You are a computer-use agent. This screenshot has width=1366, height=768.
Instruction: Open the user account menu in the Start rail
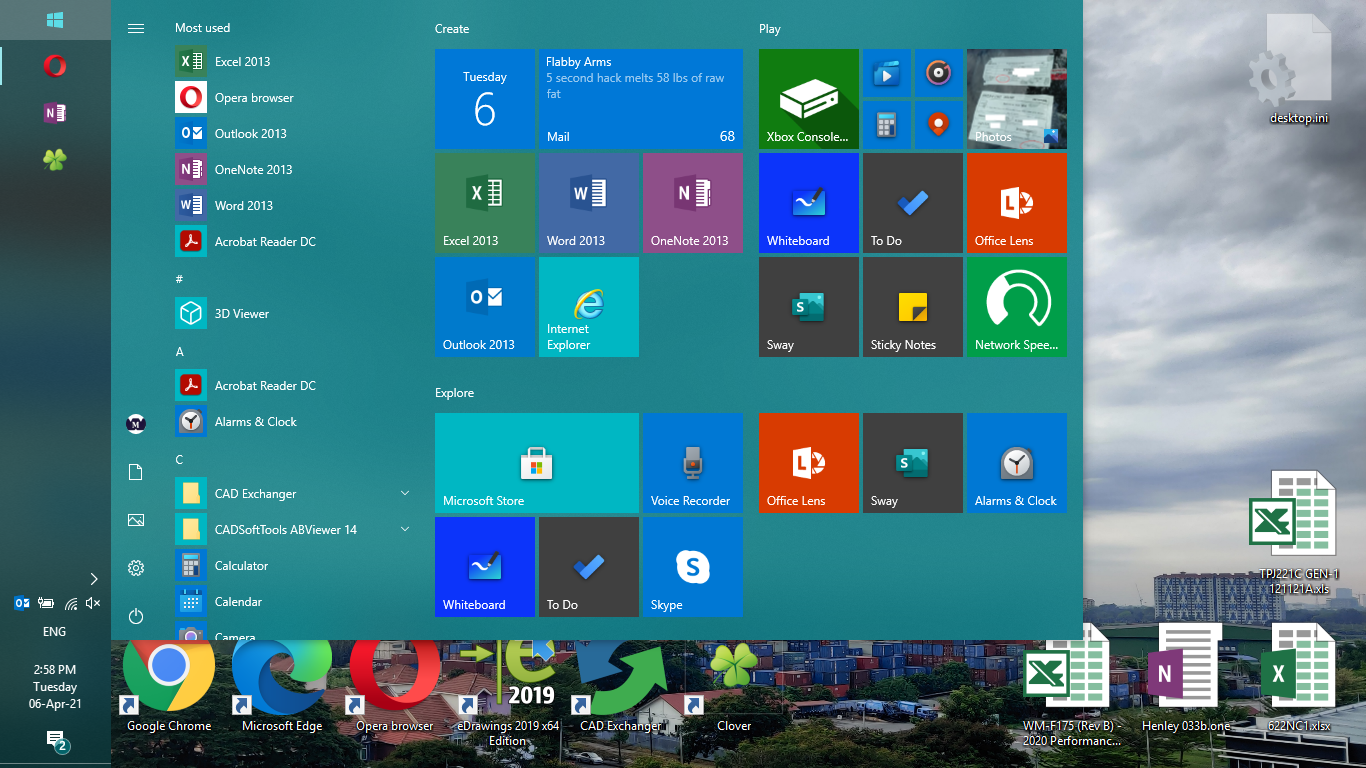pyautogui.click(x=136, y=424)
